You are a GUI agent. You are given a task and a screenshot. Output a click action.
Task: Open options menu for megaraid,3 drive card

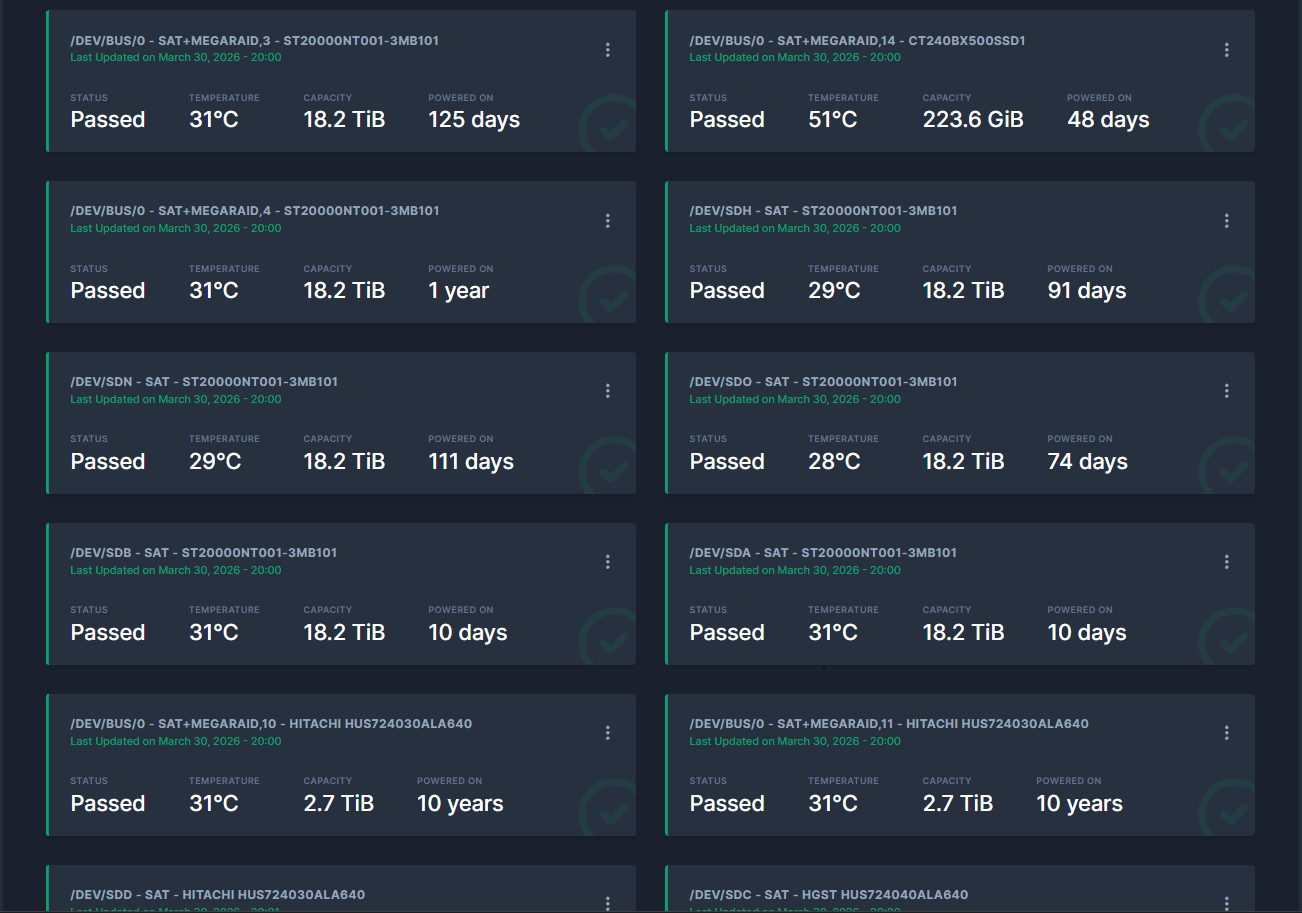tap(607, 50)
